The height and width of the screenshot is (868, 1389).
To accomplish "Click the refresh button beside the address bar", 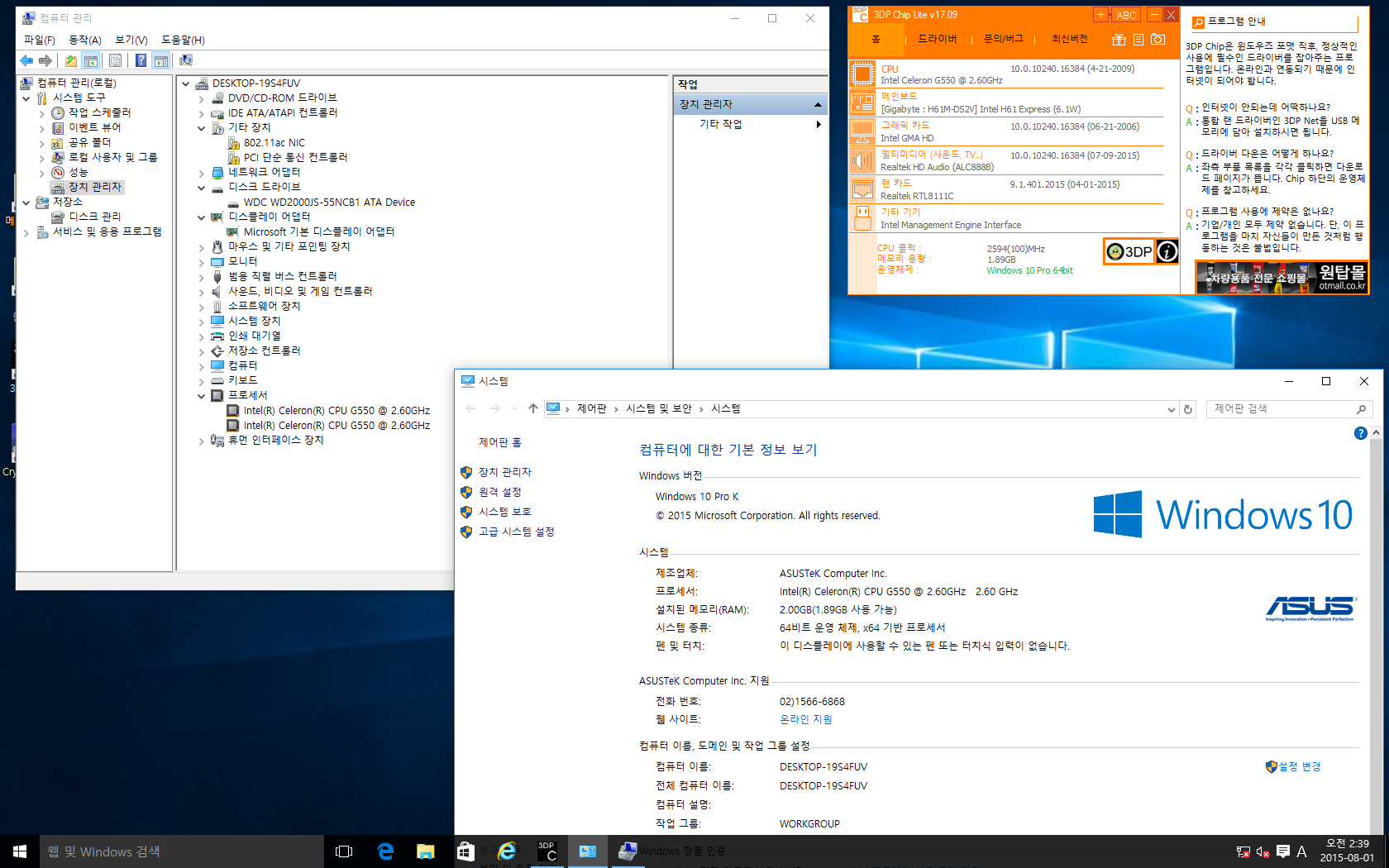I will pyautogui.click(x=1188, y=409).
